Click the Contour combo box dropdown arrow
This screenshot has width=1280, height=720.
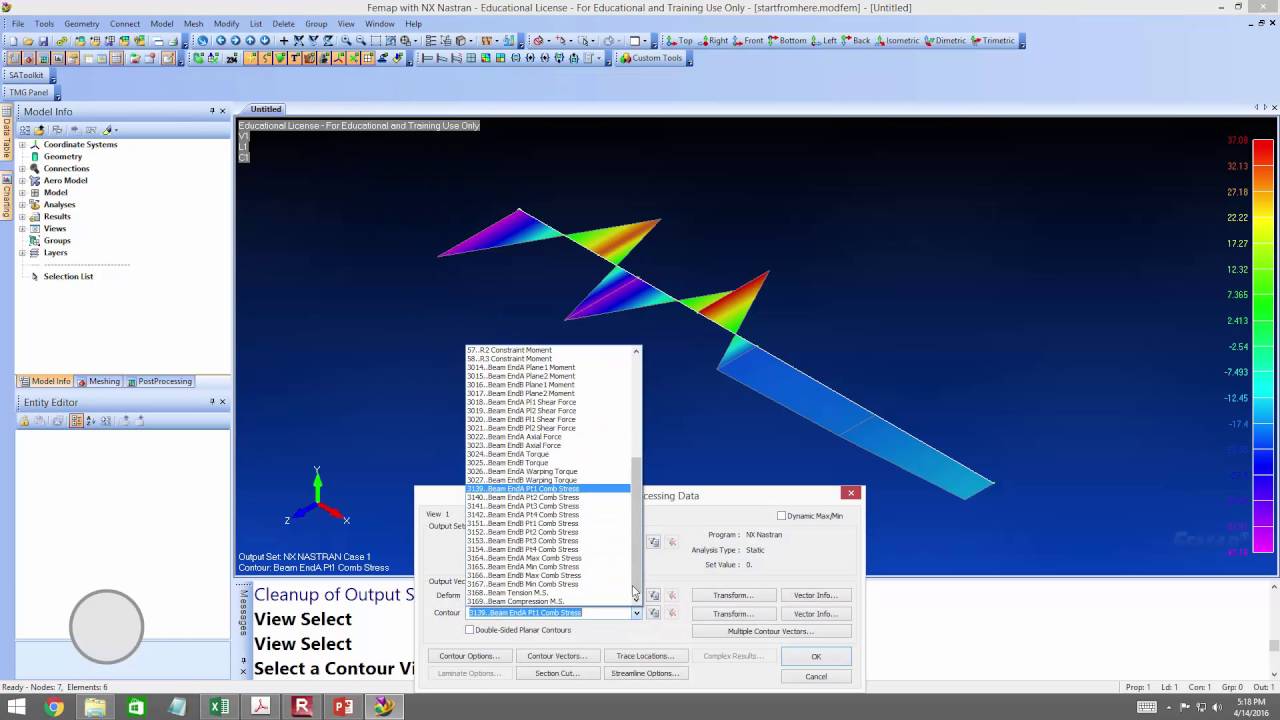coord(636,613)
